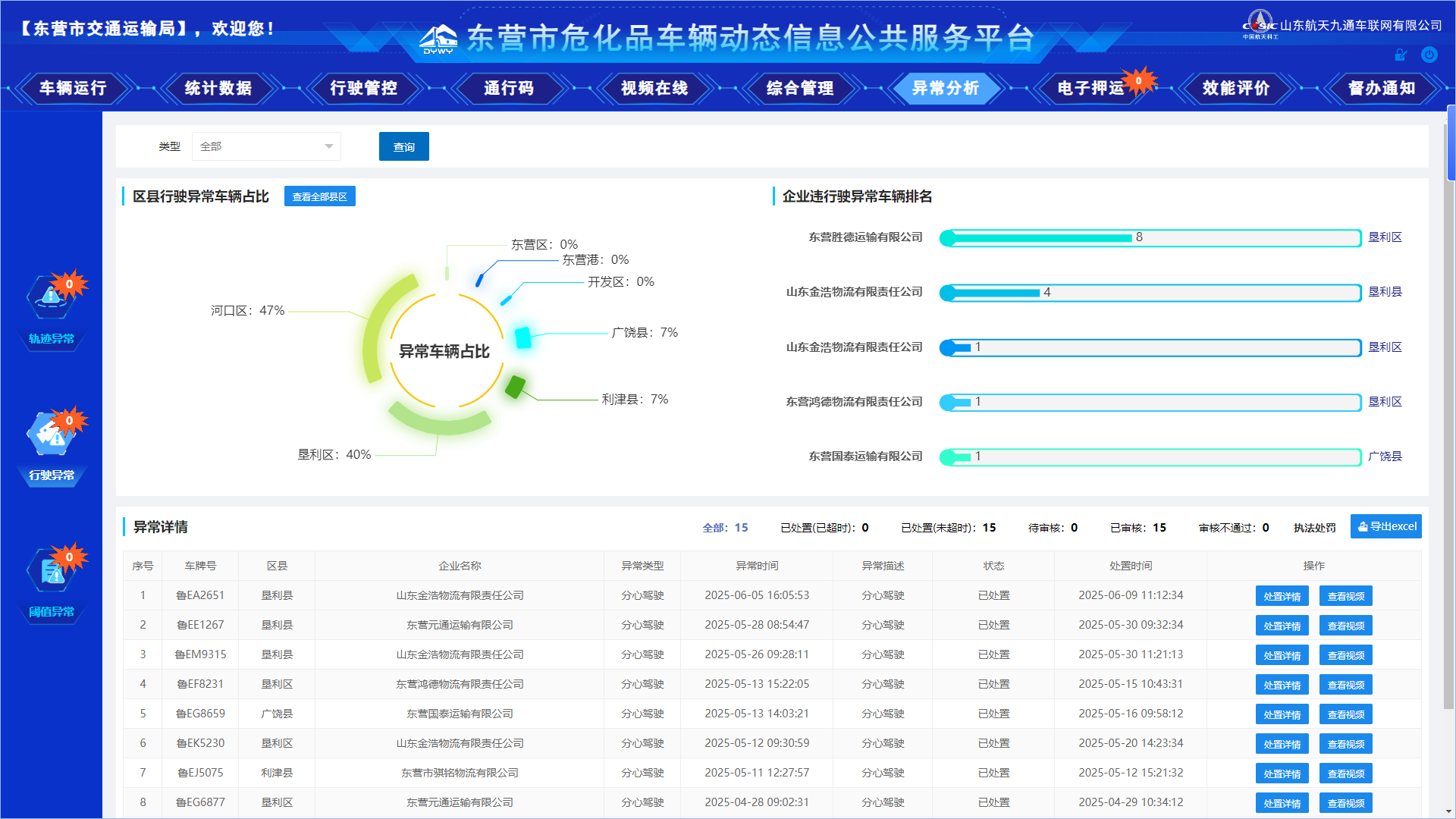Click the DYWY platform logo

click(438, 39)
